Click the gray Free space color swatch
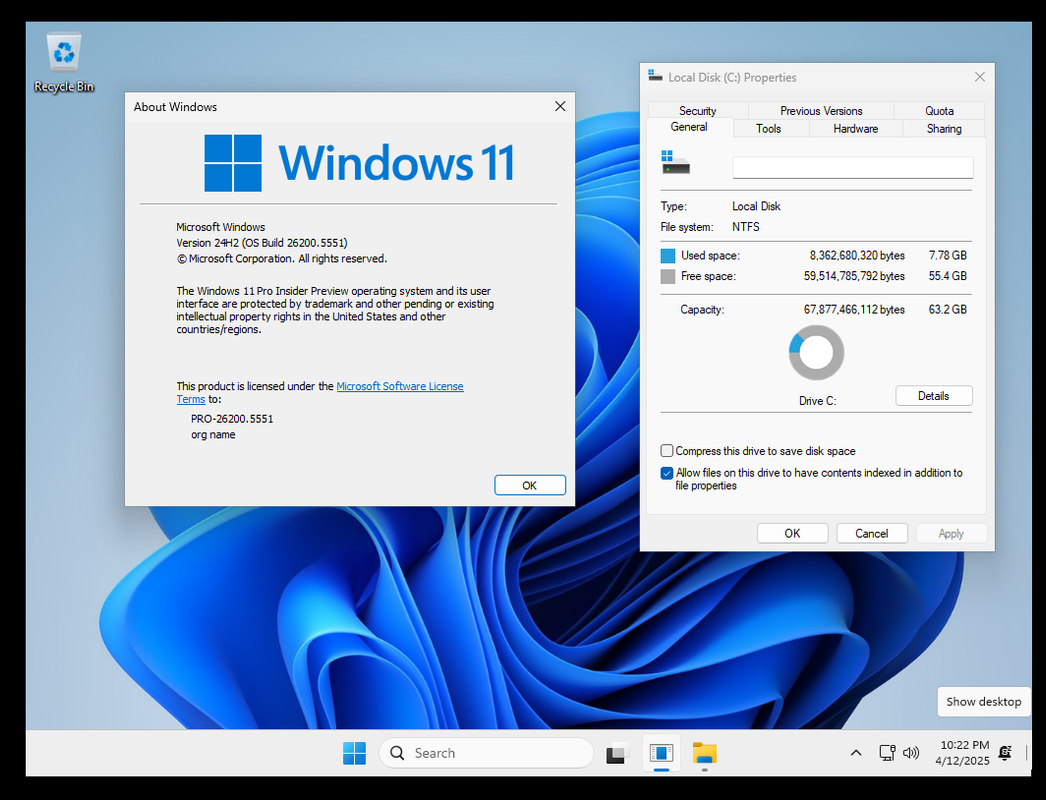The height and width of the screenshot is (800, 1046). tap(668, 276)
